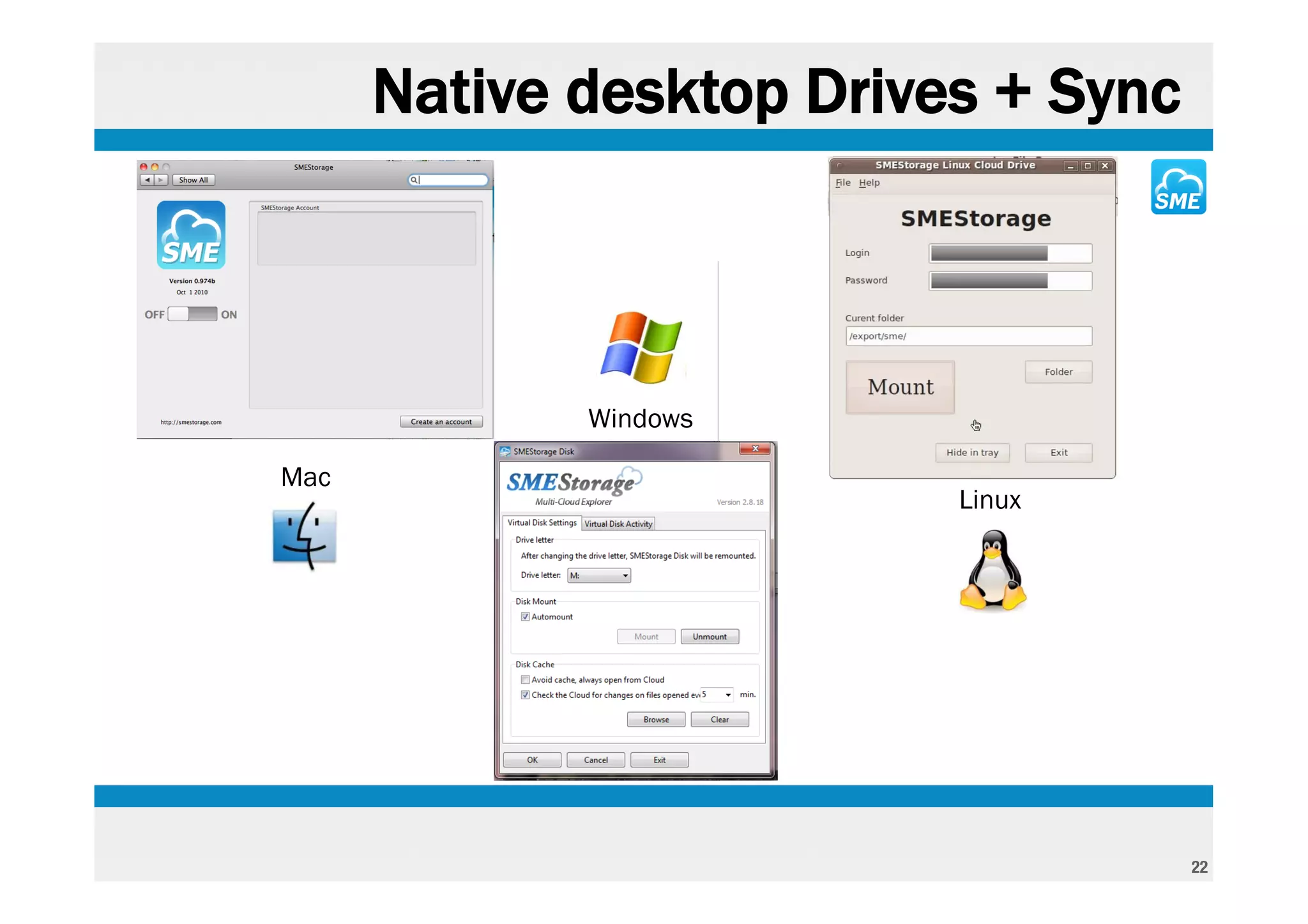Click Exit in the Linux Cloud Drive window
Image resolution: width=1308 pixels, height=924 pixels.
point(1058,452)
